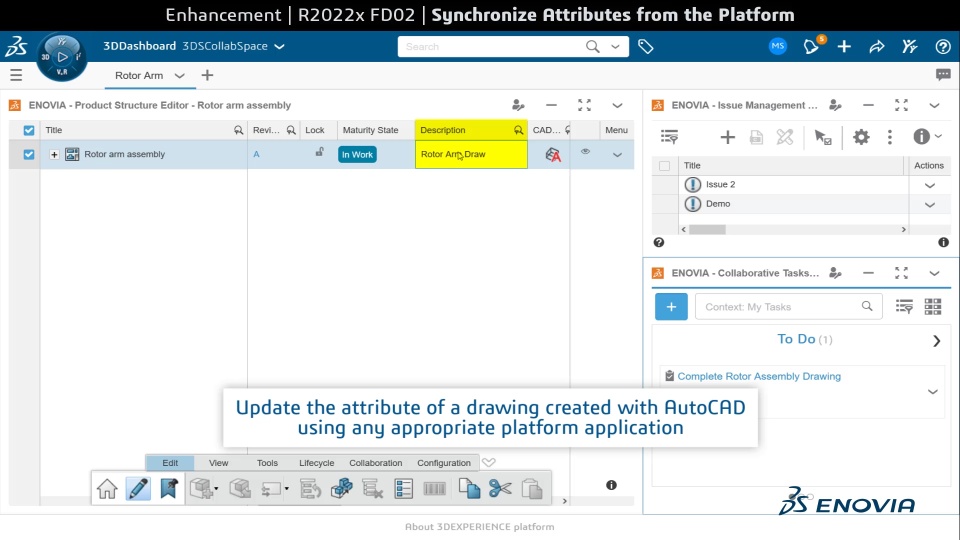This screenshot has height=540, width=960.
Task: Expand the Complete Rotor Assembly Drawing task chevron
Action: tap(932, 392)
